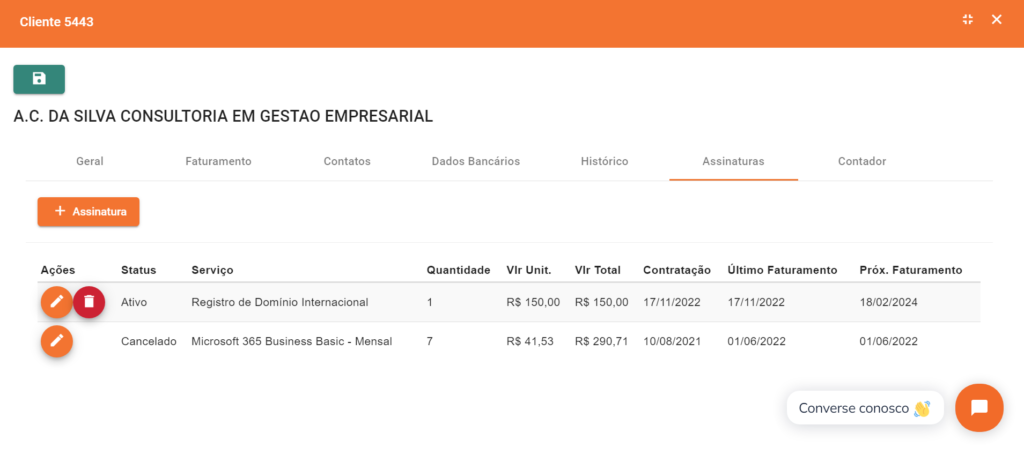
Task: Shrink the Cliente 5443 window using collapse icon
Action: click(x=967, y=20)
